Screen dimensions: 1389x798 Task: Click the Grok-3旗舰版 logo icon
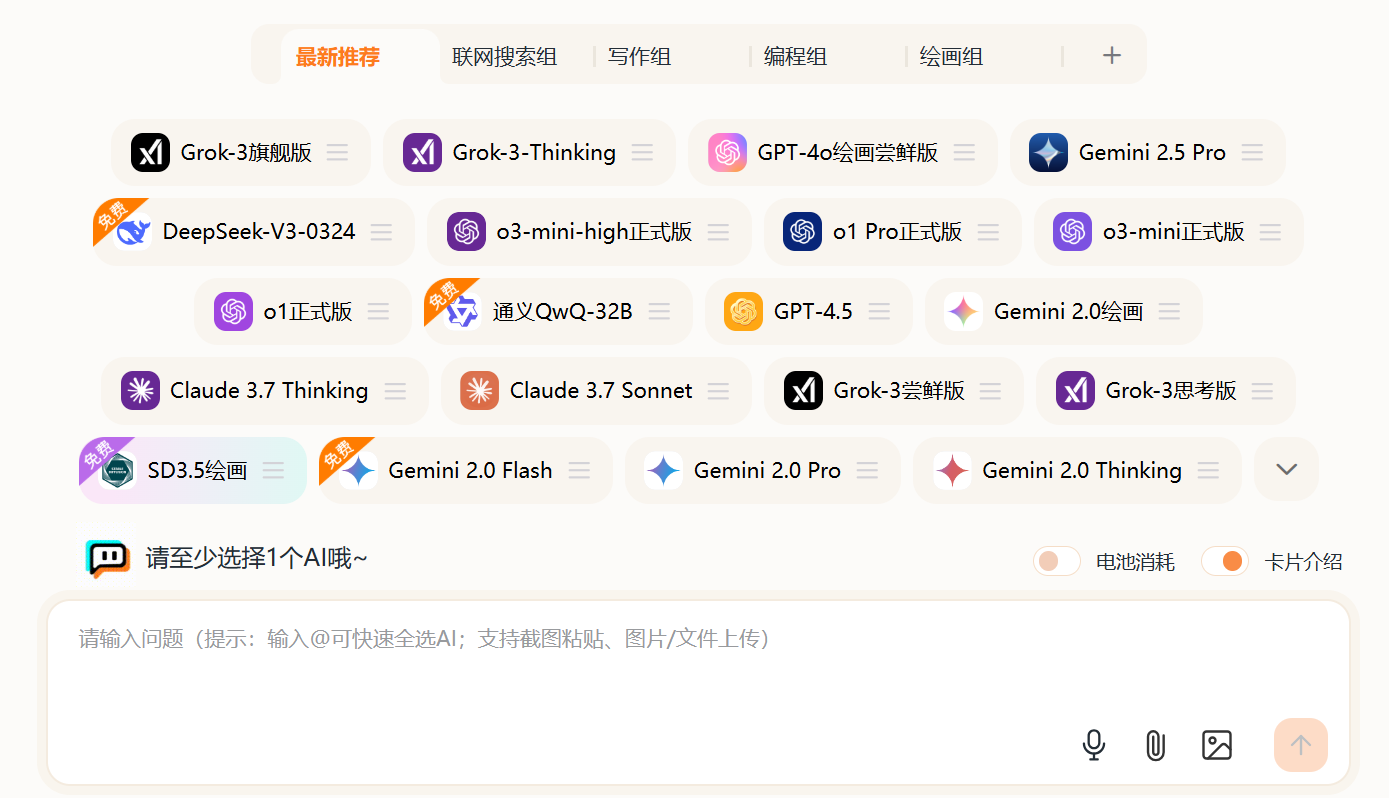(150, 153)
